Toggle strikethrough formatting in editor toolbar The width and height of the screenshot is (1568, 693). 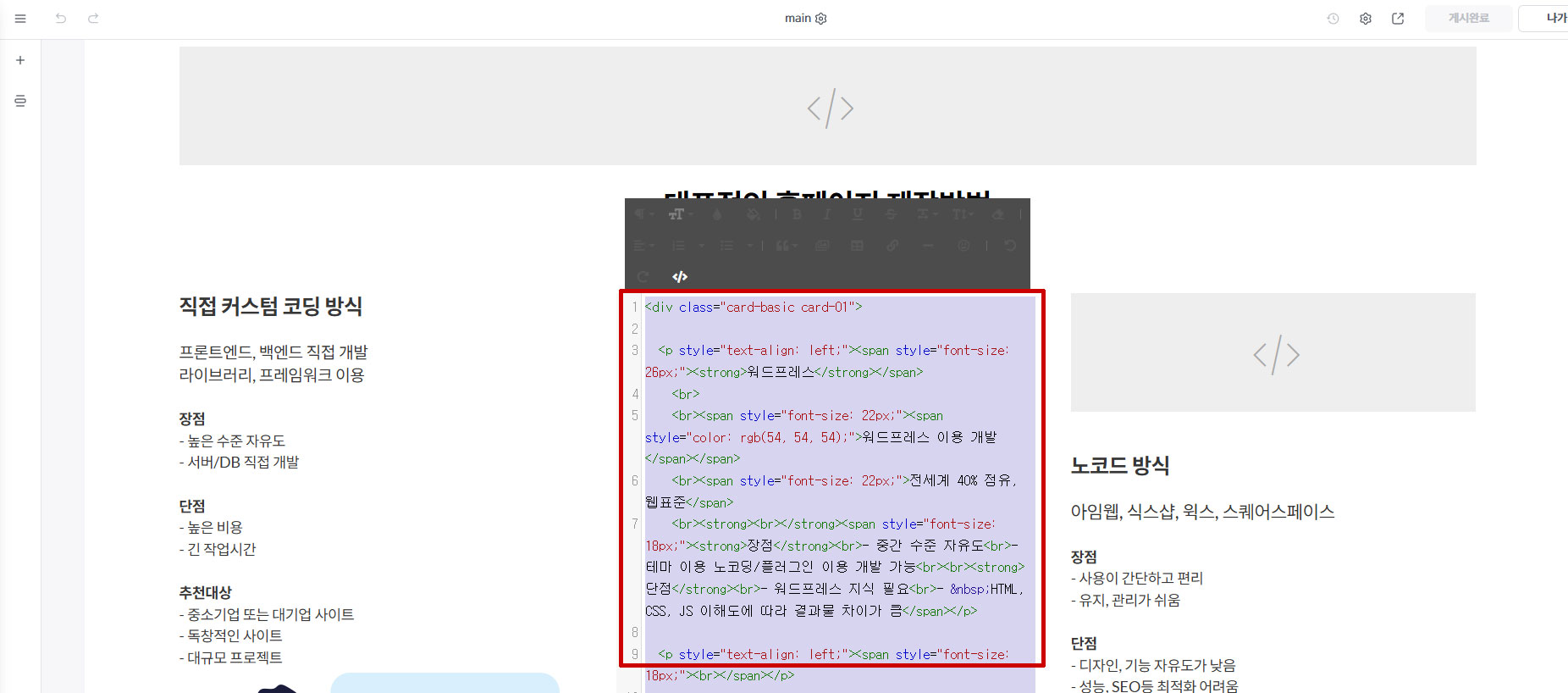pyautogui.click(x=891, y=214)
